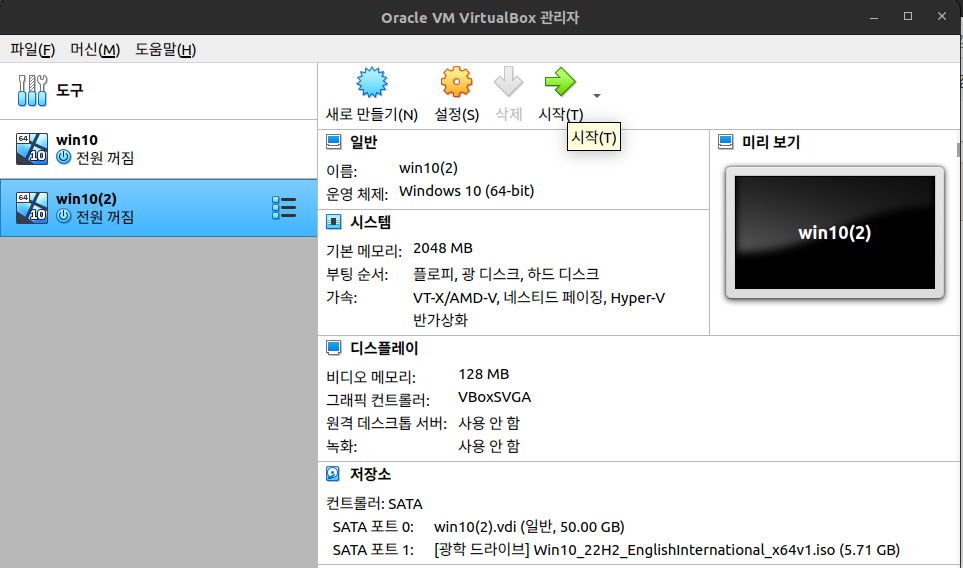Open win10(2) machine tools list menu icon
The height and width of the screenshot is (568, 963).
point(284,208)
